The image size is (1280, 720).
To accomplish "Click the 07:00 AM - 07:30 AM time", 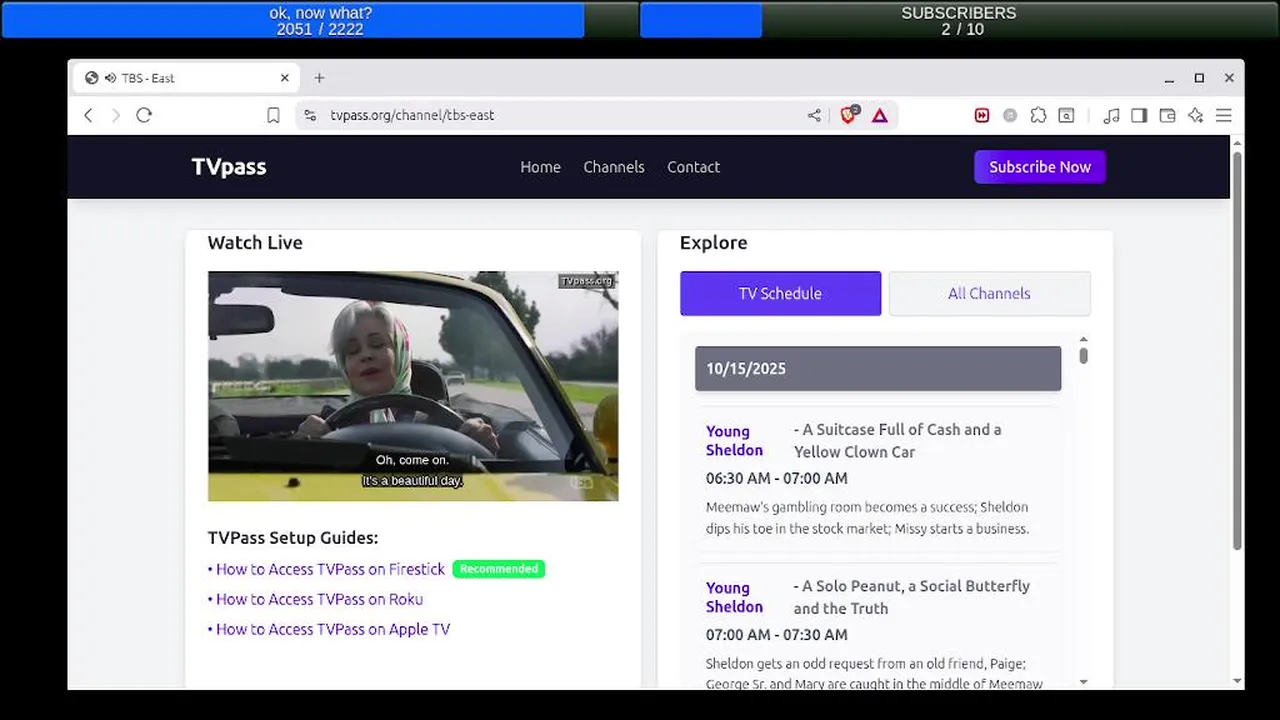I will (x=776, y=635).
